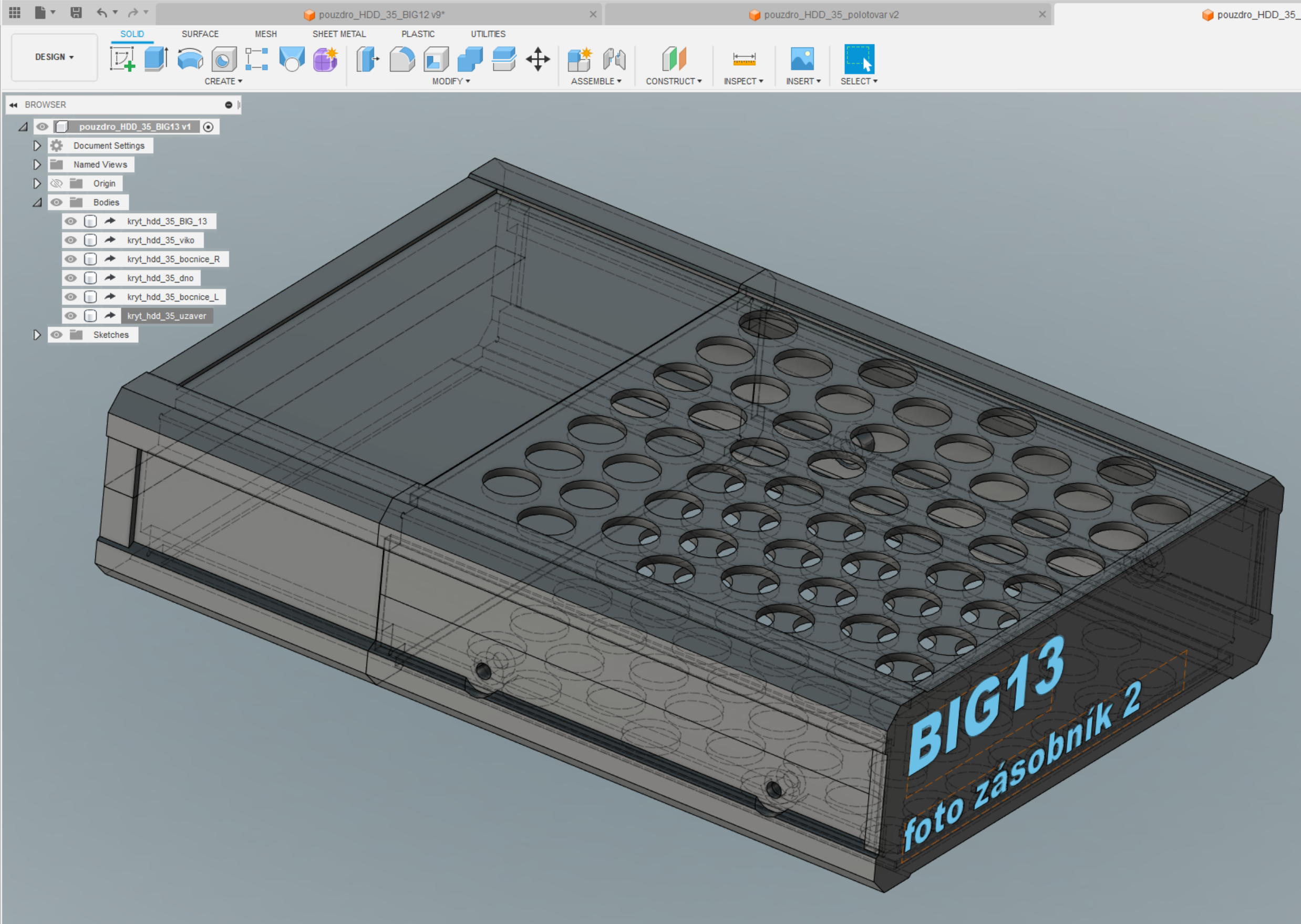
Task: Switch to the SURFACE tab
Action: 200,34
